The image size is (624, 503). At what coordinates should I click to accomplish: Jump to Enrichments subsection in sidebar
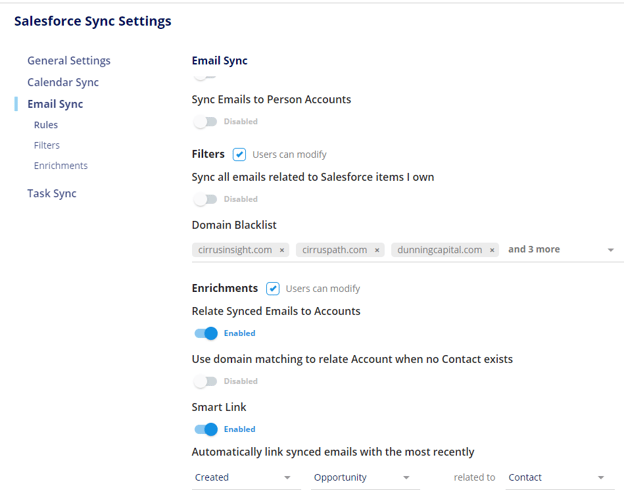(60, 166)
